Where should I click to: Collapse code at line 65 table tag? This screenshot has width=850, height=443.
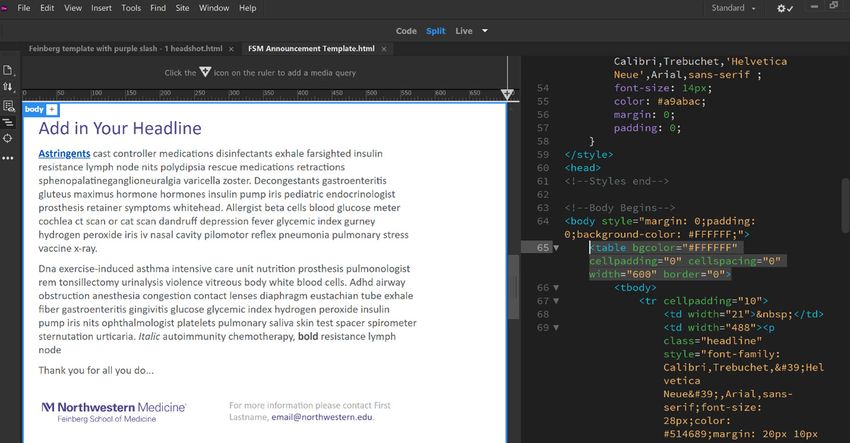pos(556,248)
